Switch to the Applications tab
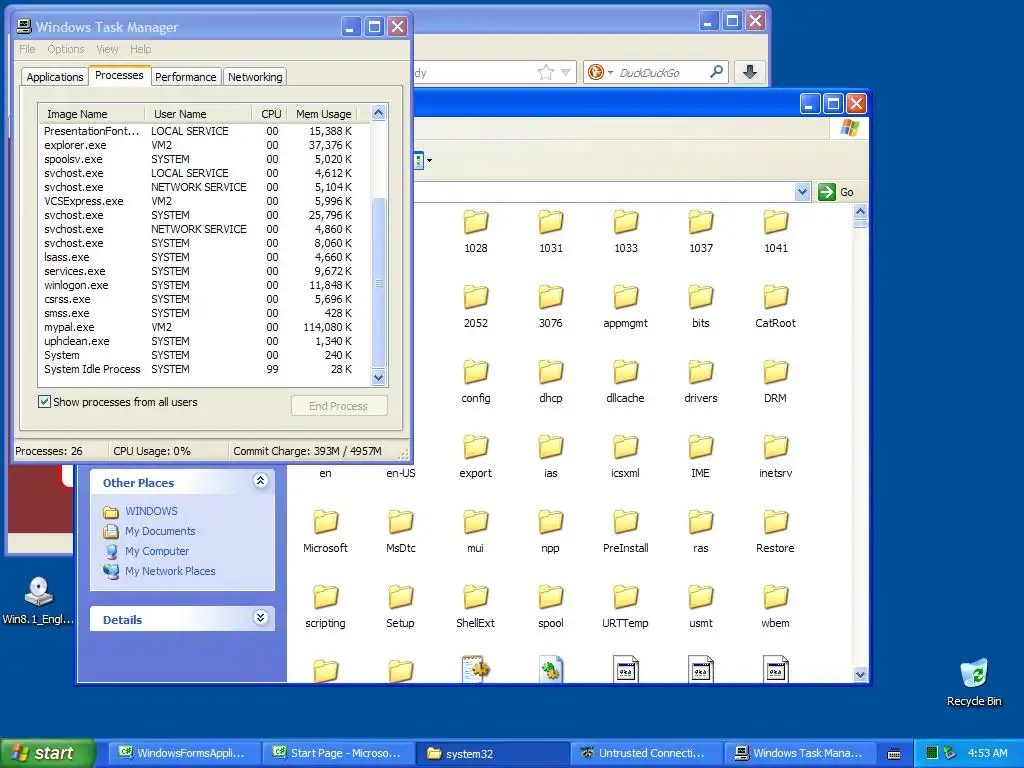The image size is (1024, 768). click(x=55, y=76)
